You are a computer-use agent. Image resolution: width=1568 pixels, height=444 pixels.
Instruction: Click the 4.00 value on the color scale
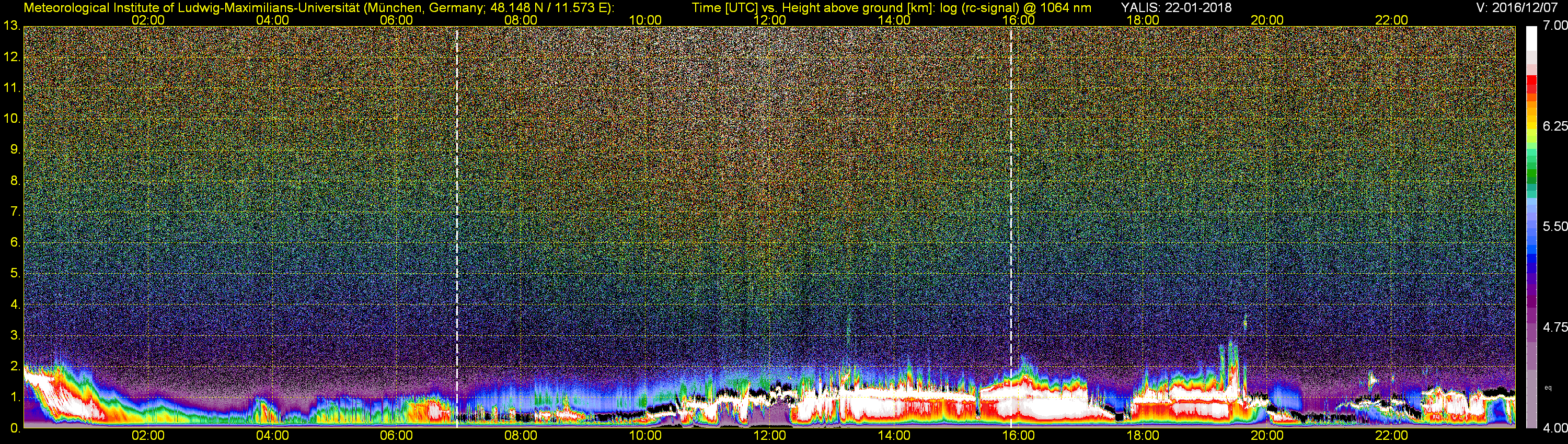[1554, 428]
